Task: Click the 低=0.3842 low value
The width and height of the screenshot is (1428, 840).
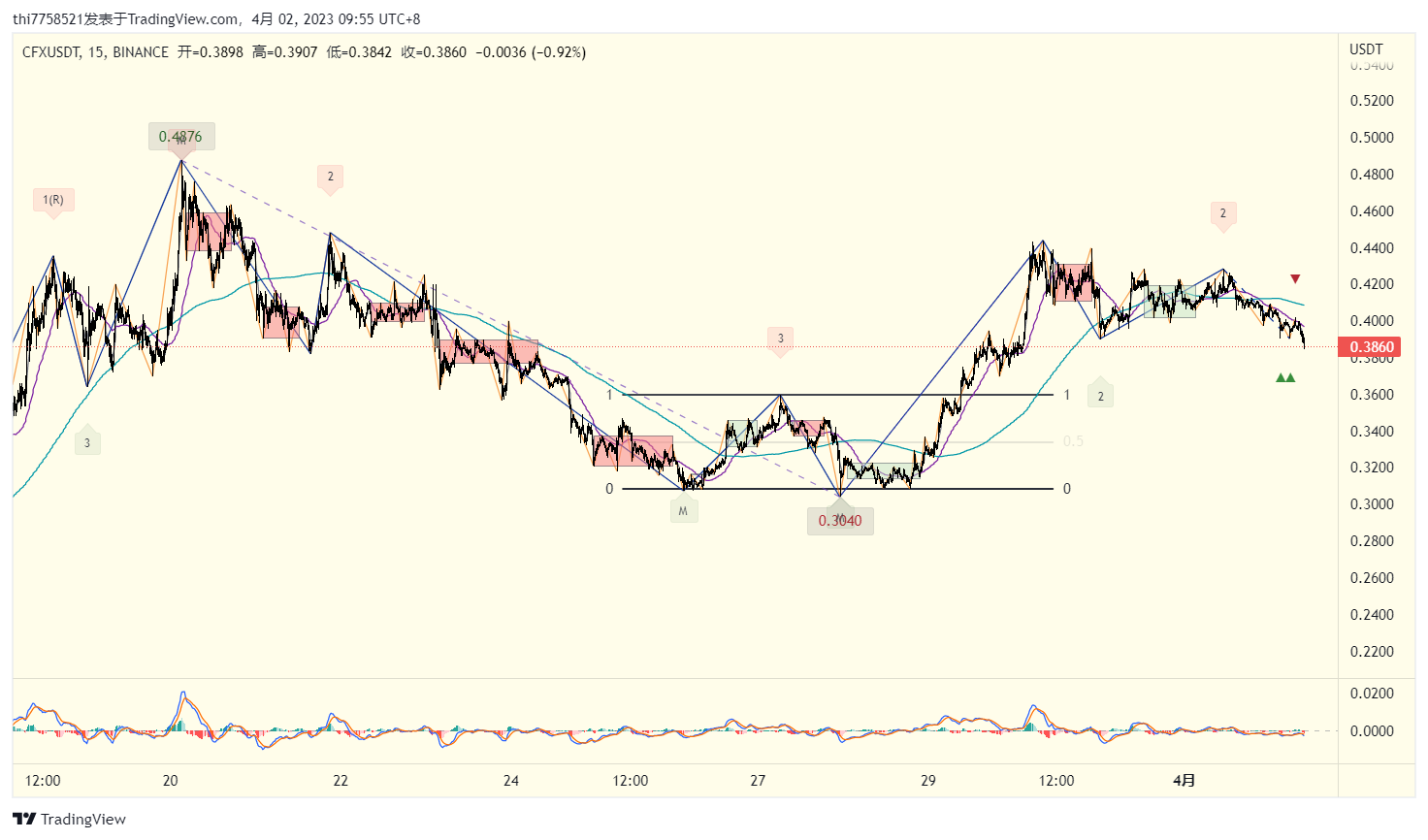Action: tap(360, 52)
